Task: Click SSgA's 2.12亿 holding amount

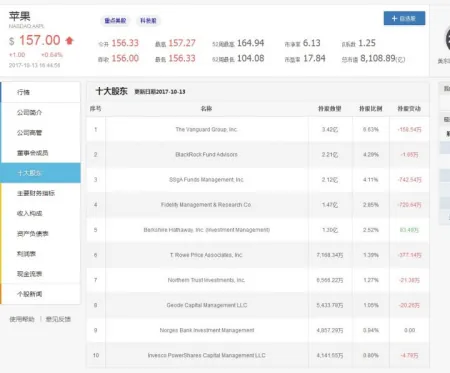Action: pyautogui.click(x=330, y=180)
